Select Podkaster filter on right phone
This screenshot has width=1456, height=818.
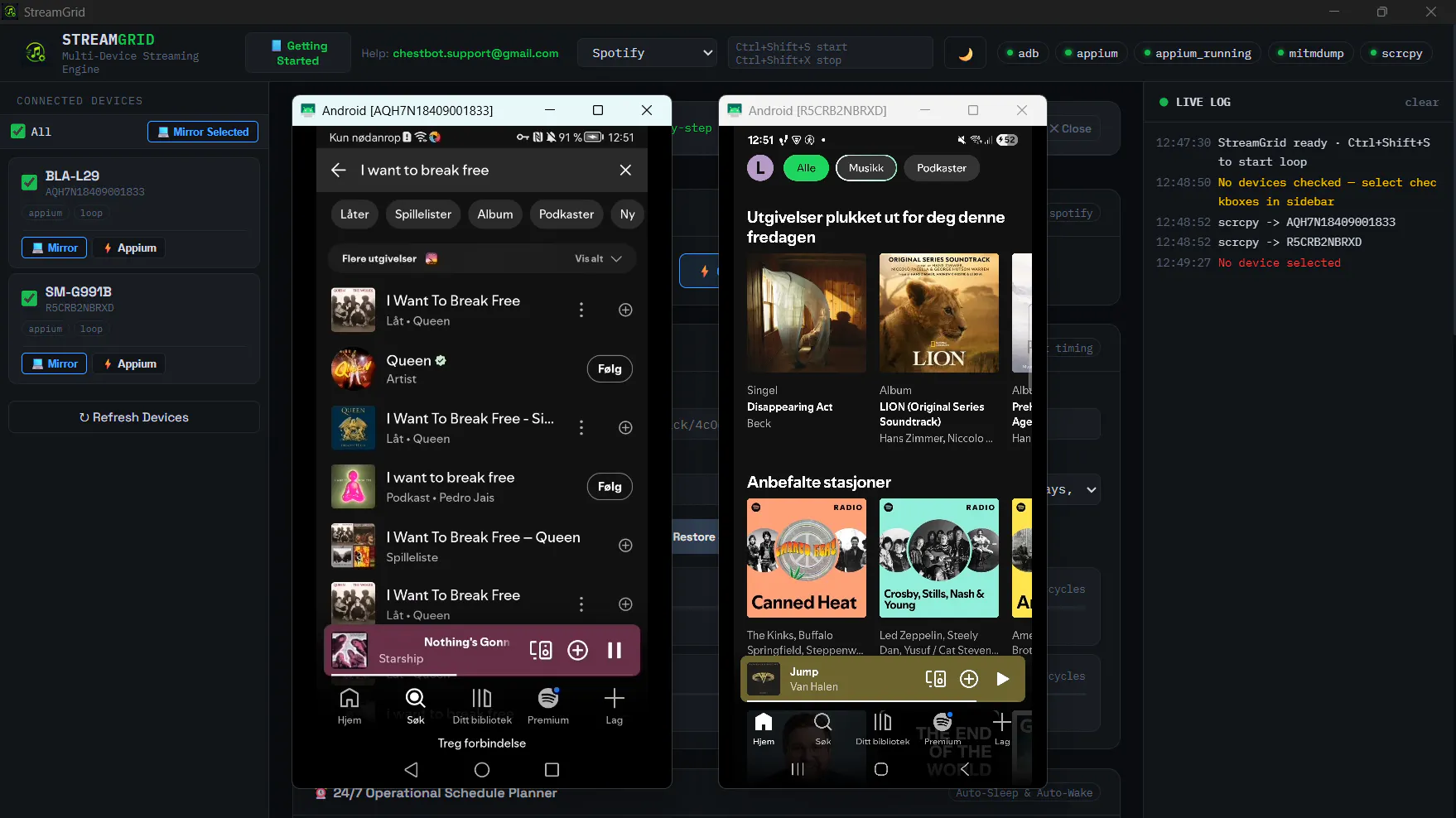point(942,168)
